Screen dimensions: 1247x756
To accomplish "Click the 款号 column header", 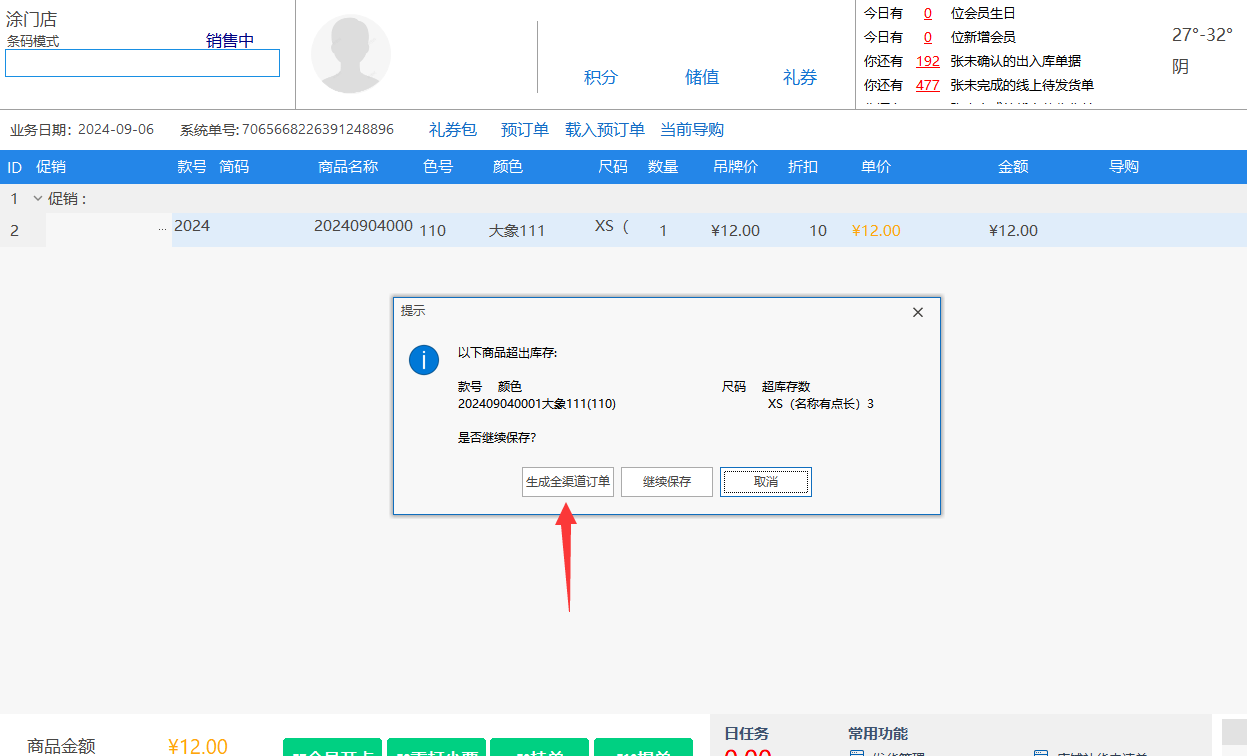I will pyautogui.click(x=192, y=167).
